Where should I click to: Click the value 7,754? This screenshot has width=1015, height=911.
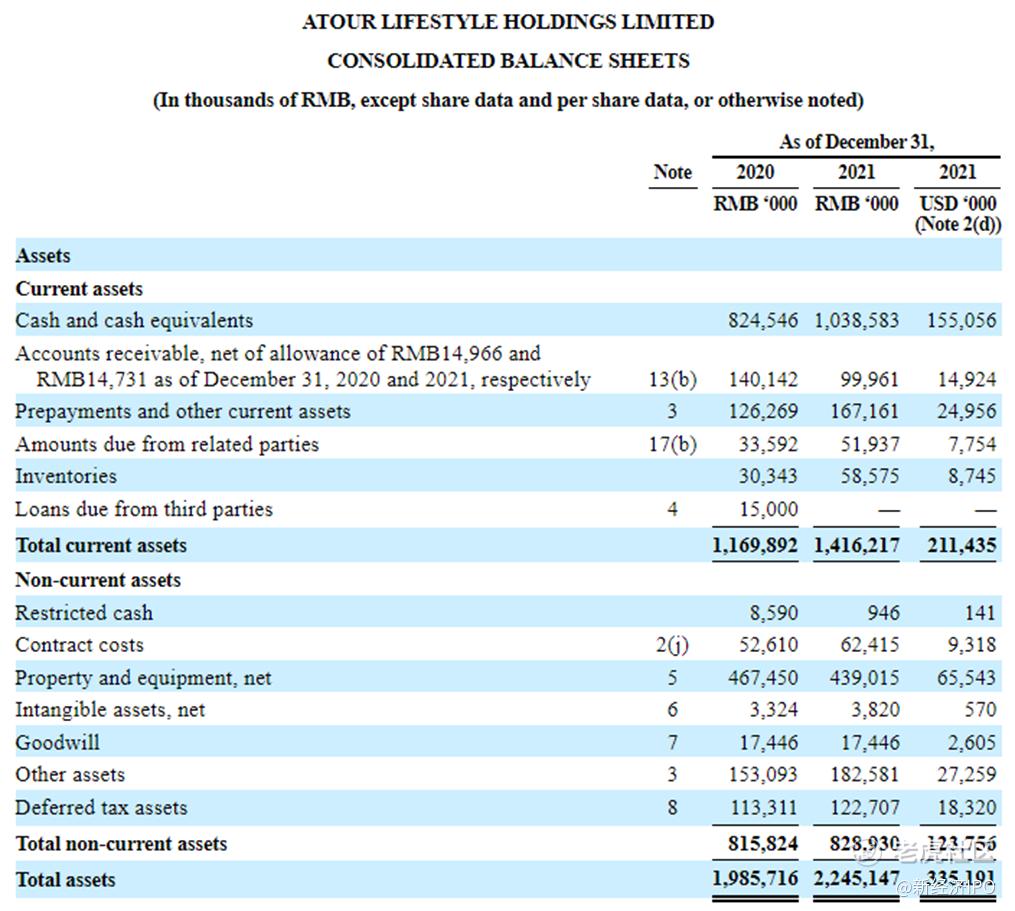pos(972,445)
